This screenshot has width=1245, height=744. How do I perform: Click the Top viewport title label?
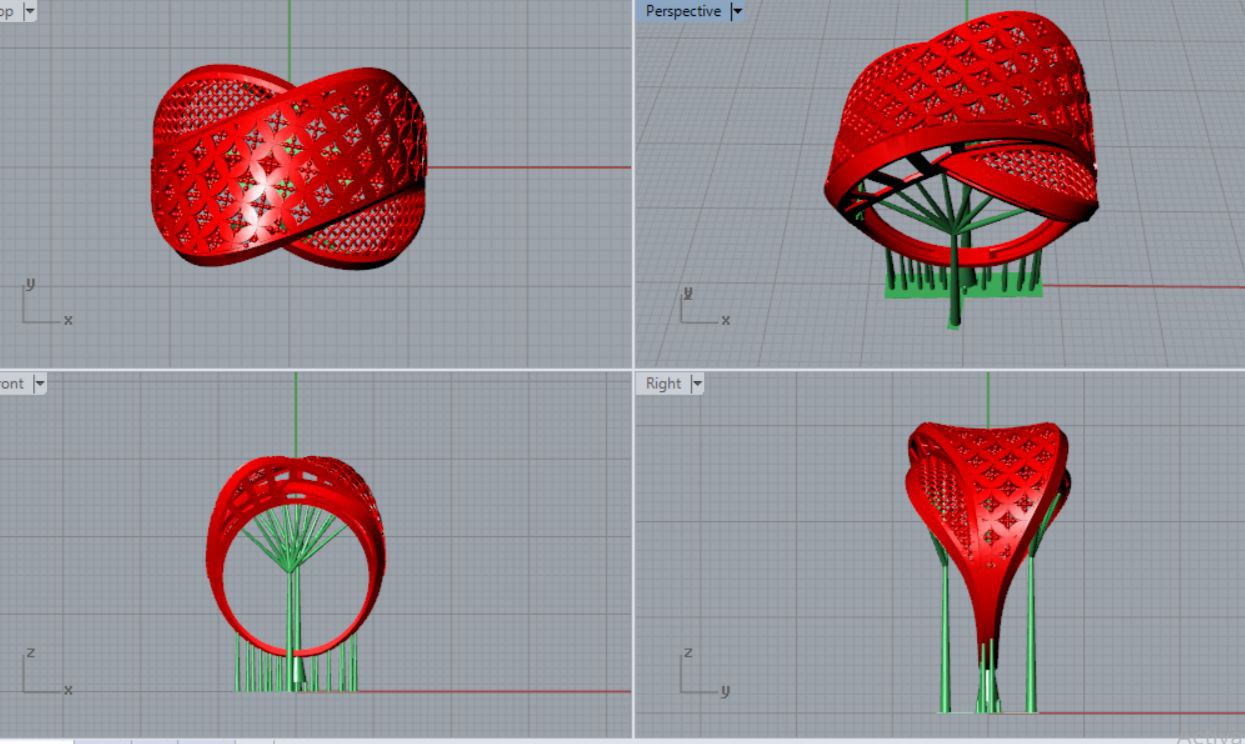6,11
